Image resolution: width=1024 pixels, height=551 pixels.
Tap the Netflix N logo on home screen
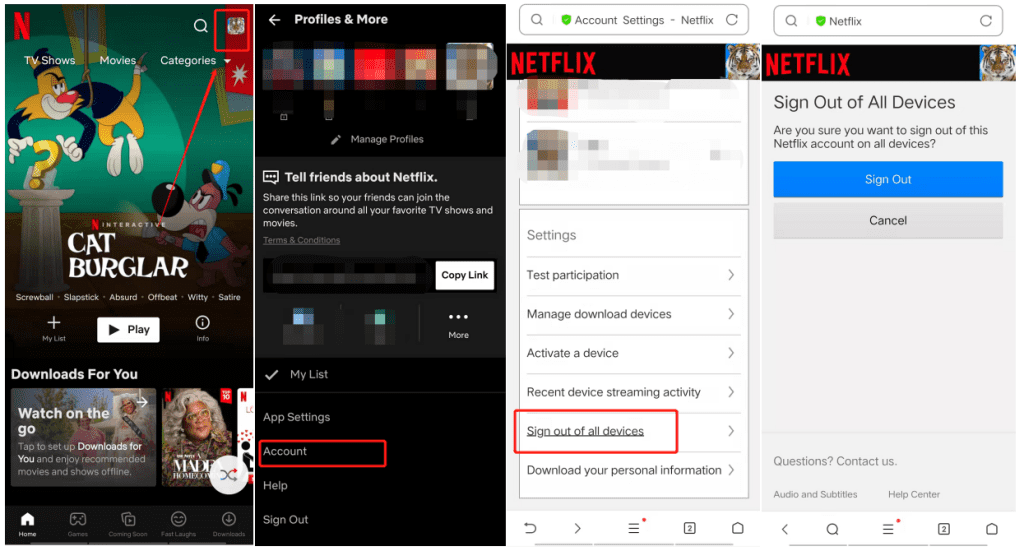[x=22, y=26]
